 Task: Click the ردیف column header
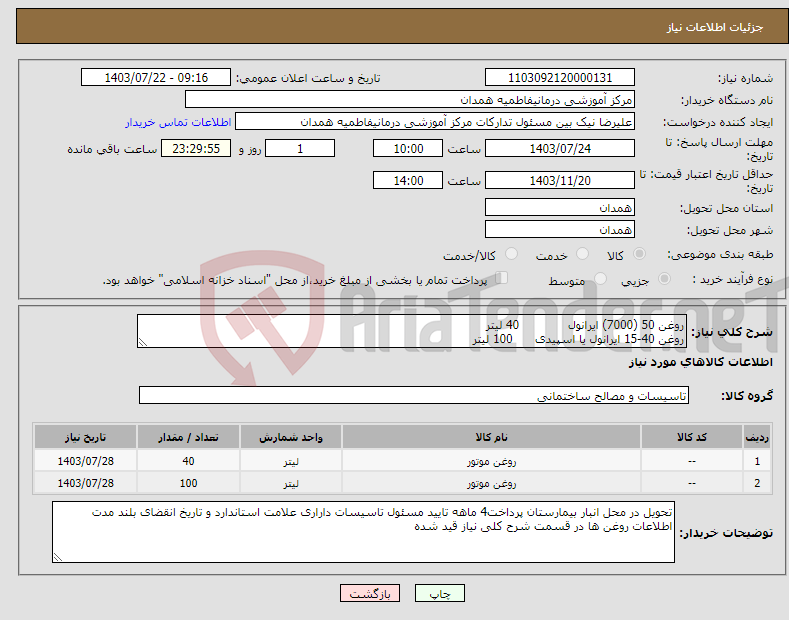pos(757,437)
